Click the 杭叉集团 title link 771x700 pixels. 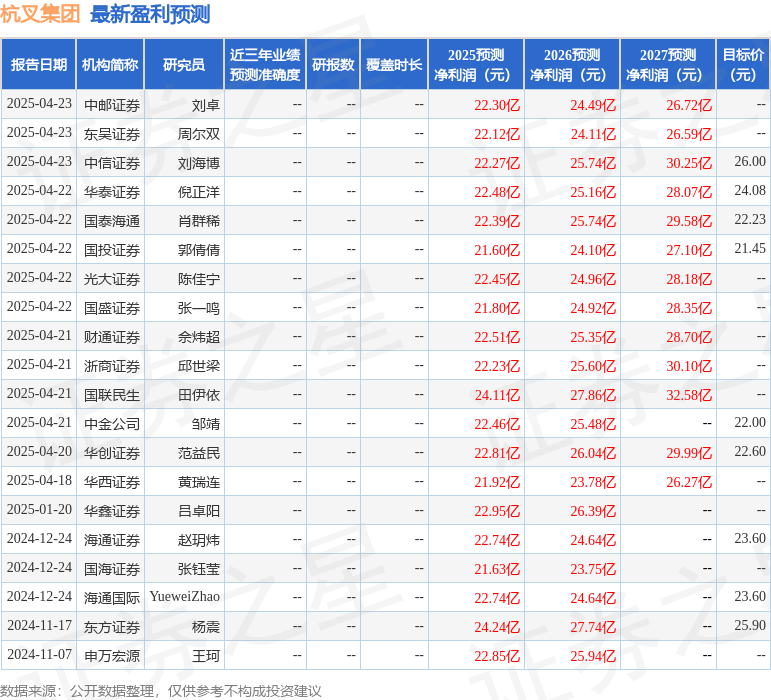pyautogui.click(x=40, y=14)
